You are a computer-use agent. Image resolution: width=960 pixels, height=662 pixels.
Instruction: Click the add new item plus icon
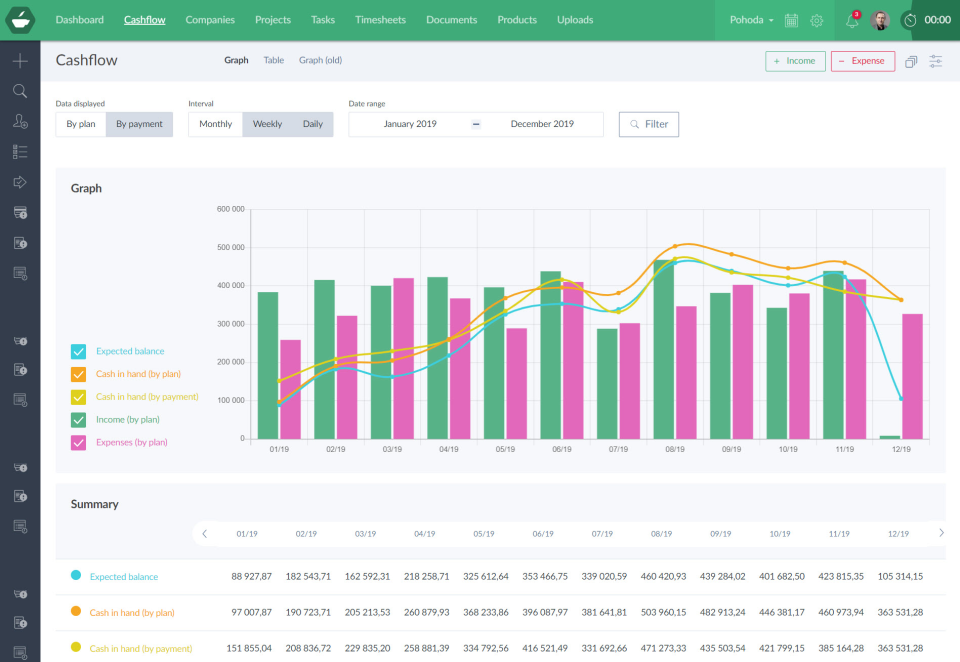[x=20, y=60]
